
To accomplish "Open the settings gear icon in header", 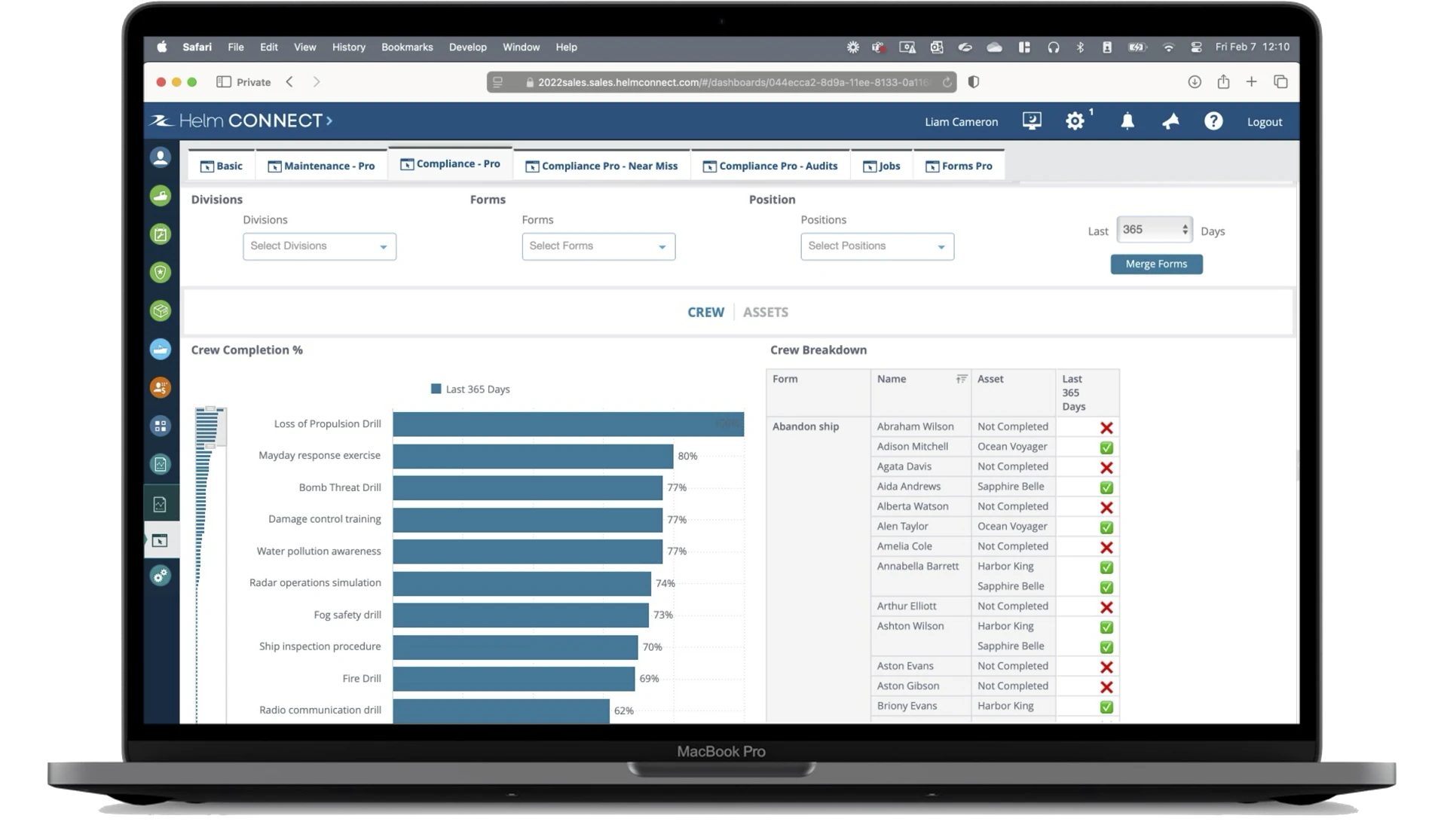I will coord(1075,121).
